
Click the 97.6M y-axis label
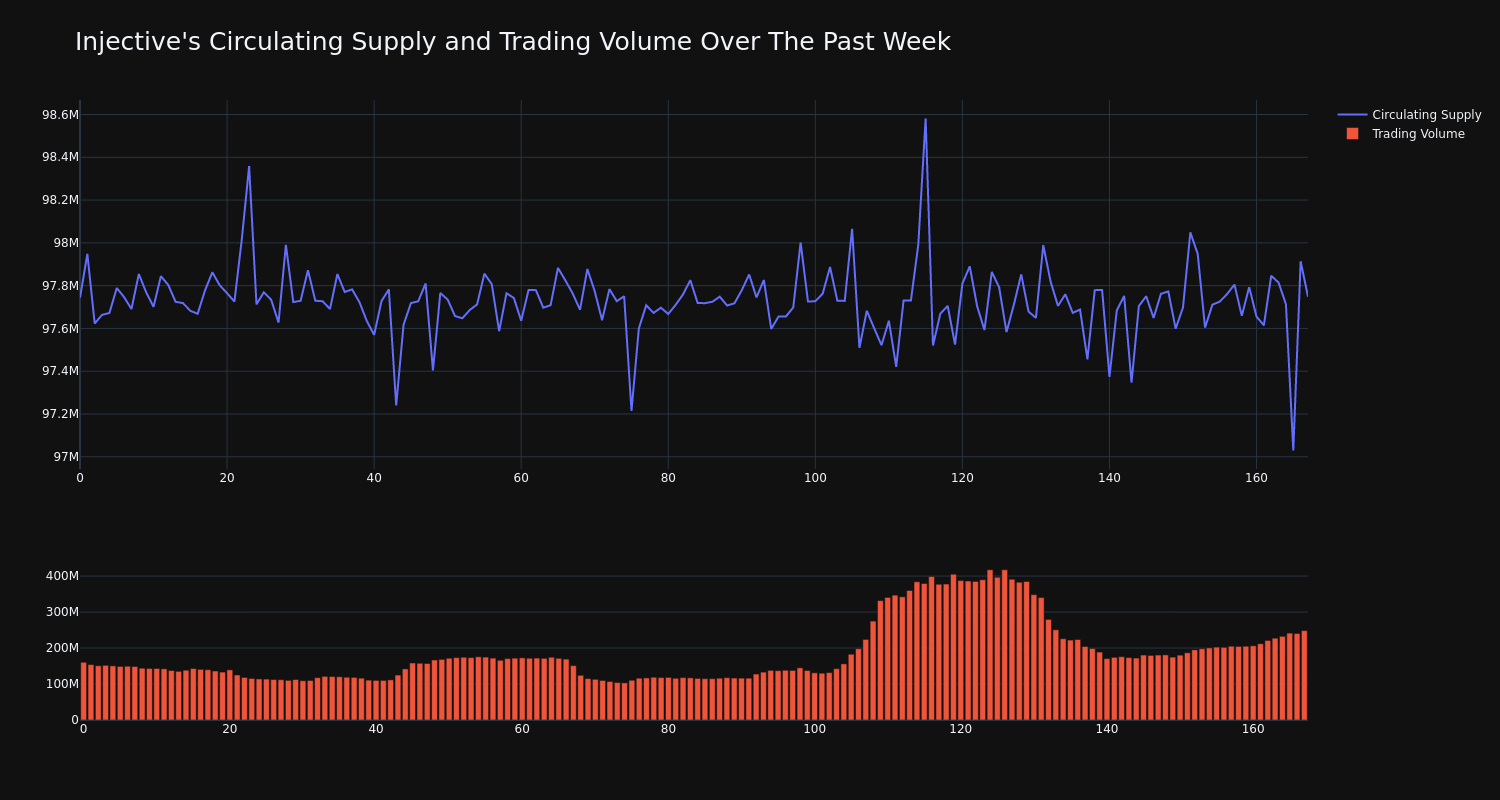point(60,329)
